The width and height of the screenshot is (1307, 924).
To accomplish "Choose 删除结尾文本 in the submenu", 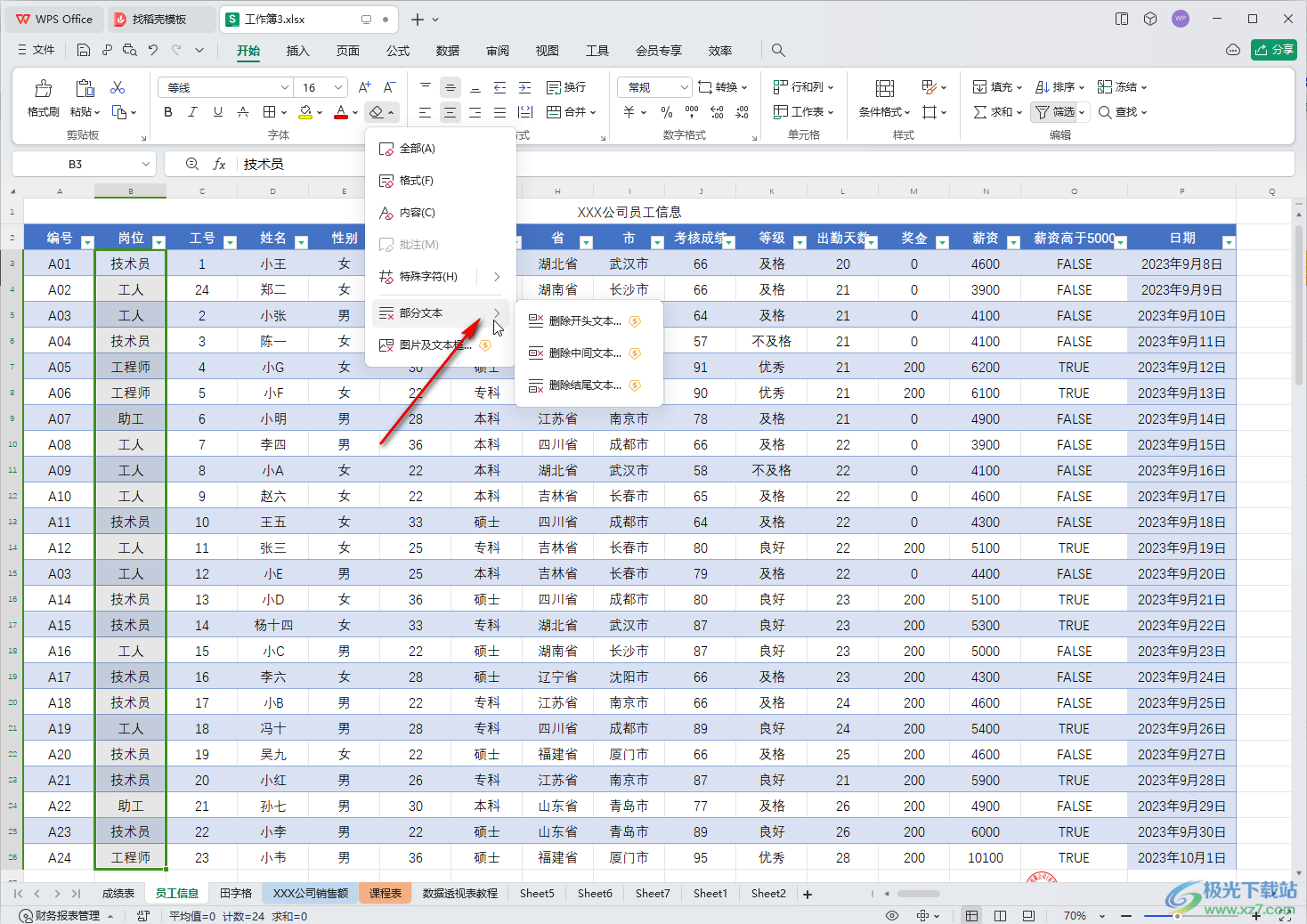I will click(x=589, y=385).
